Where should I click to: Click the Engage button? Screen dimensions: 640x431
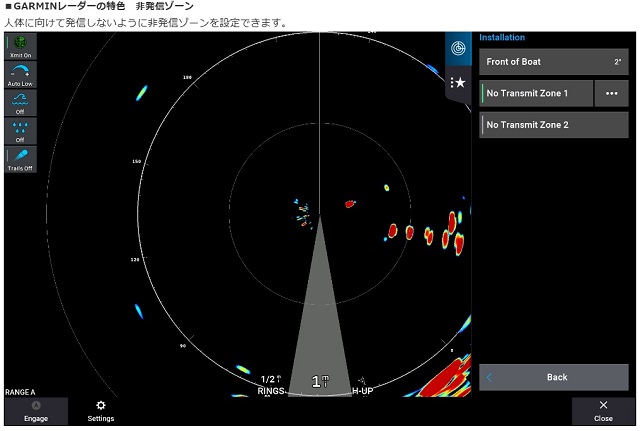(x=35, y=411)
